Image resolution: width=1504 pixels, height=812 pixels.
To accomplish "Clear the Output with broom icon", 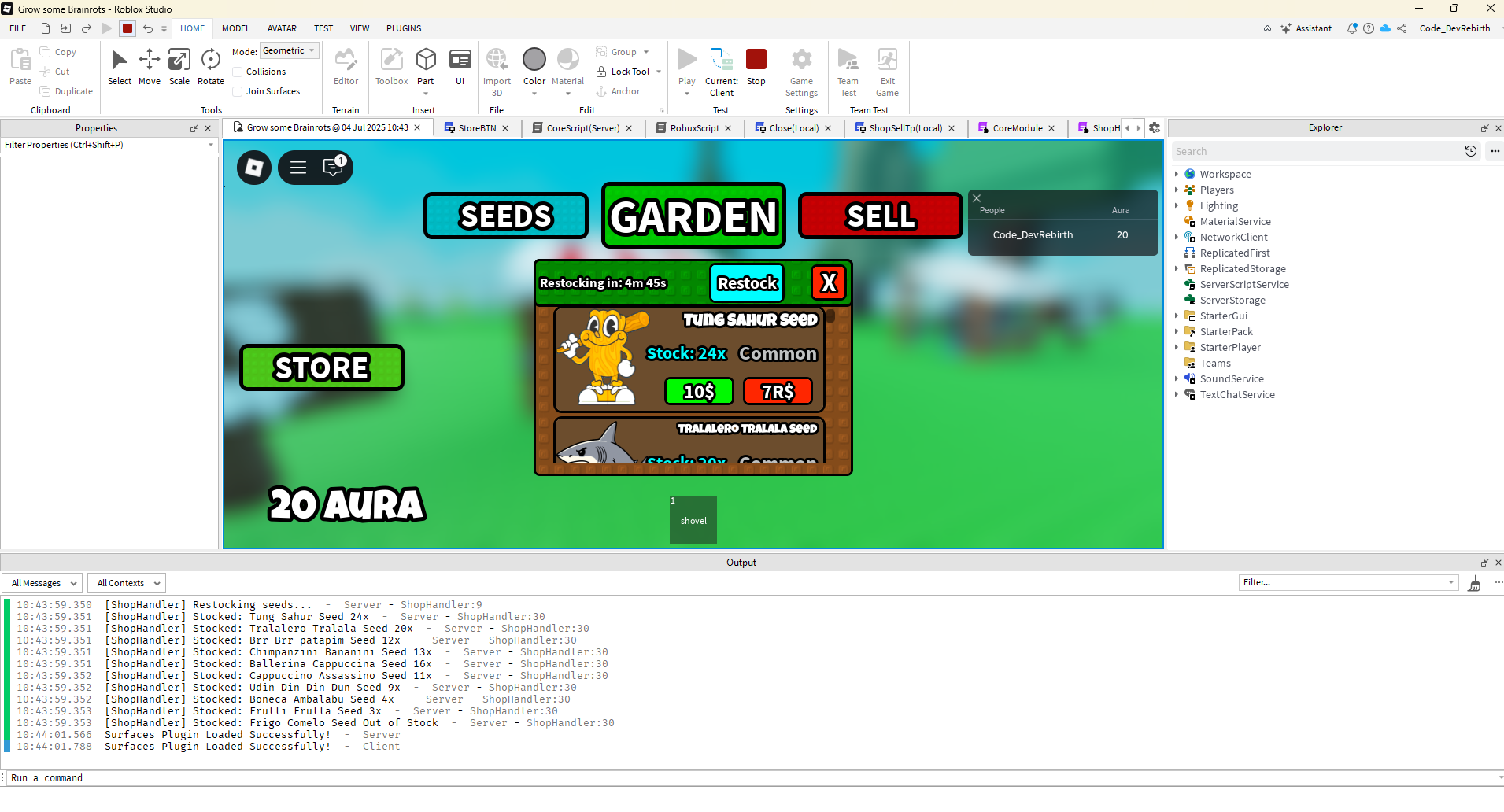I will (1474, 583).
